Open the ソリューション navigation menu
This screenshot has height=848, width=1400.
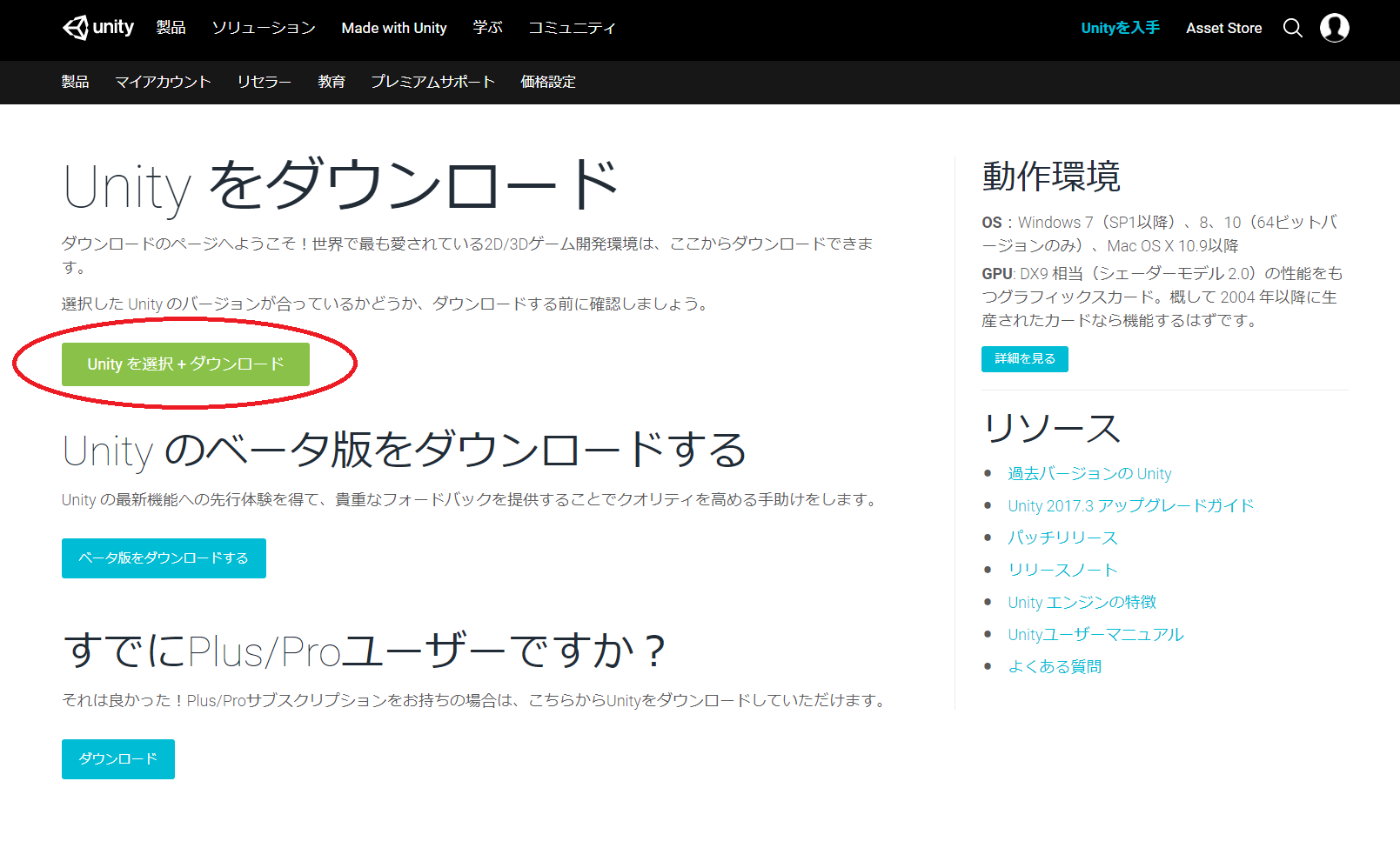[264, 28]
